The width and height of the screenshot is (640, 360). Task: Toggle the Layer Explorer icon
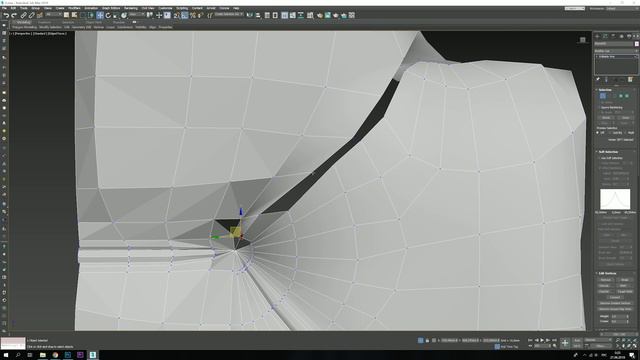click(275, 15)
